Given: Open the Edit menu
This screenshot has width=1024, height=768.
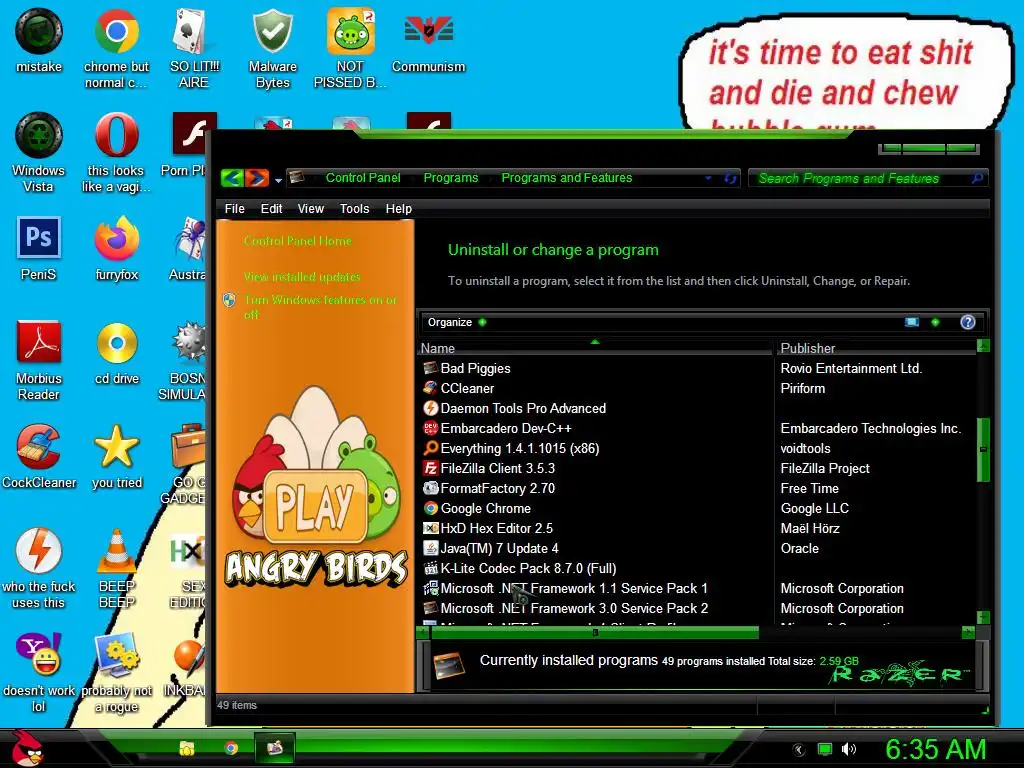Looking at the screenshot, I should point(271,209).
